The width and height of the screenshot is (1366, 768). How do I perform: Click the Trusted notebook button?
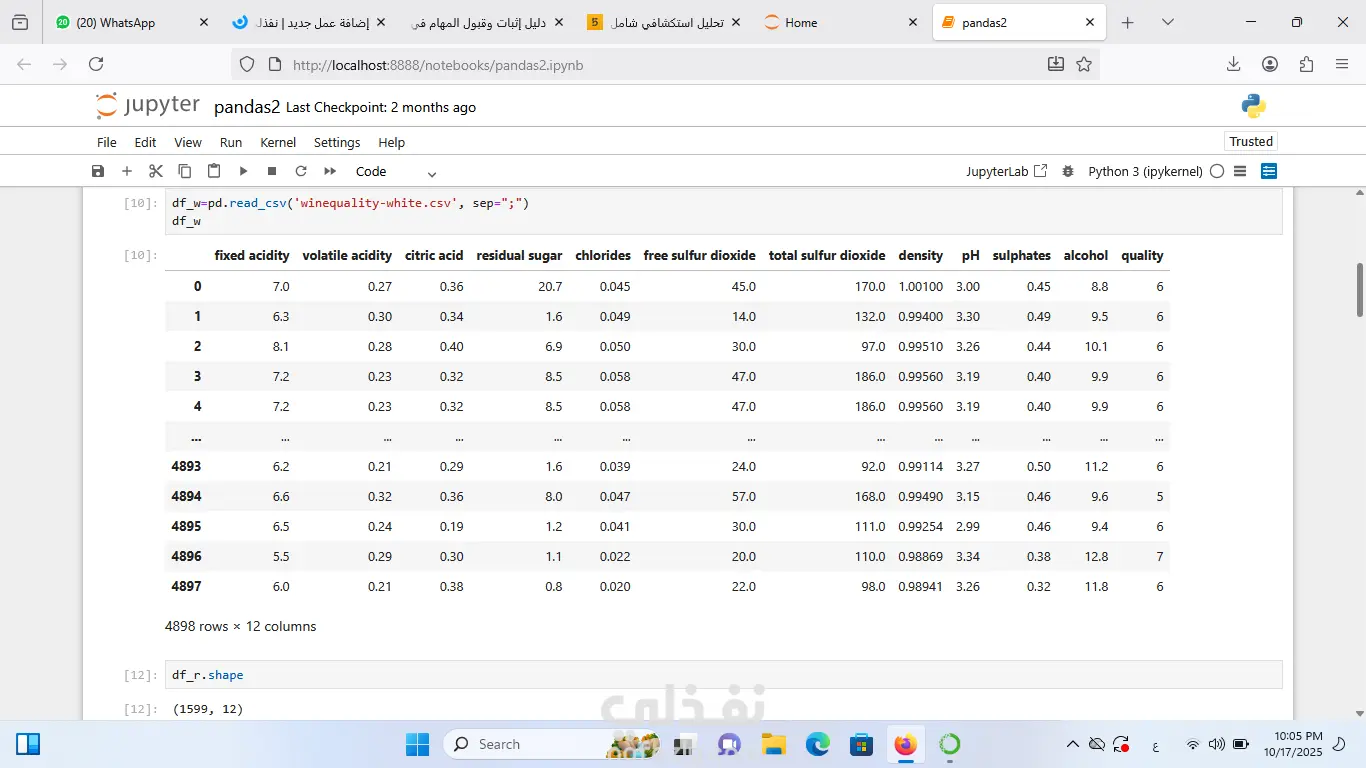(x=1251, y=141)
